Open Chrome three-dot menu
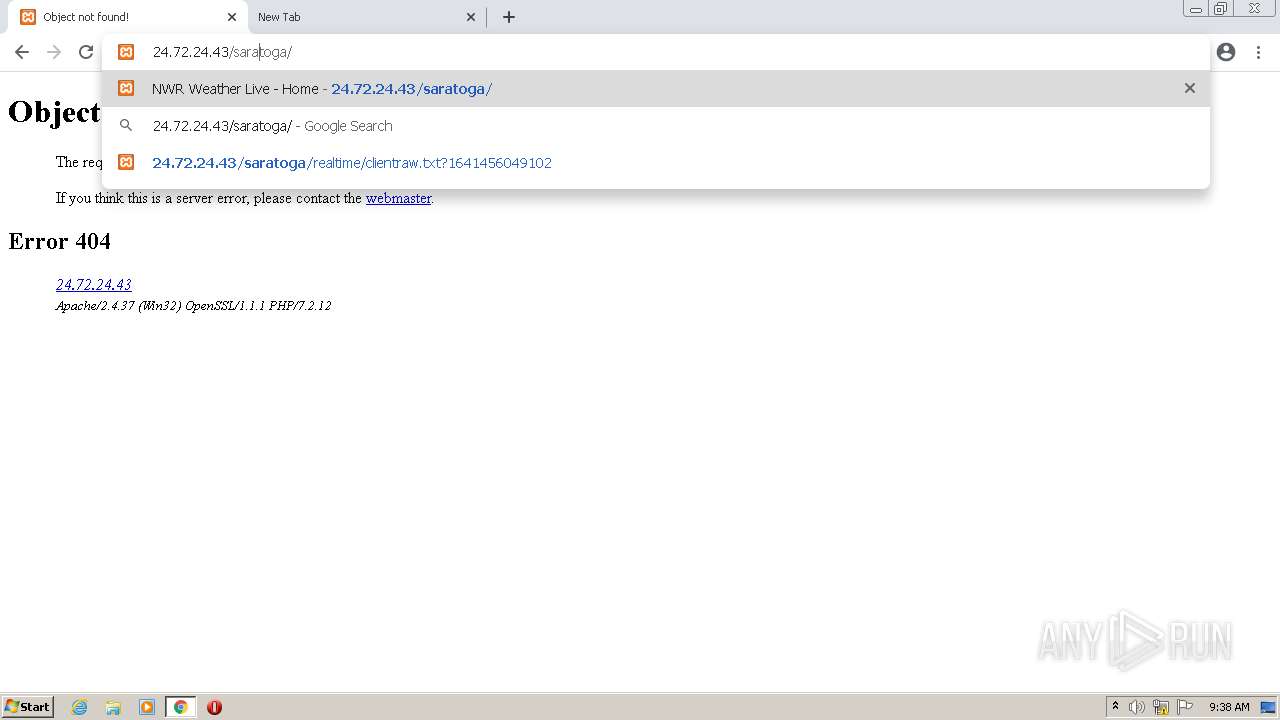 click(1258, 52)
